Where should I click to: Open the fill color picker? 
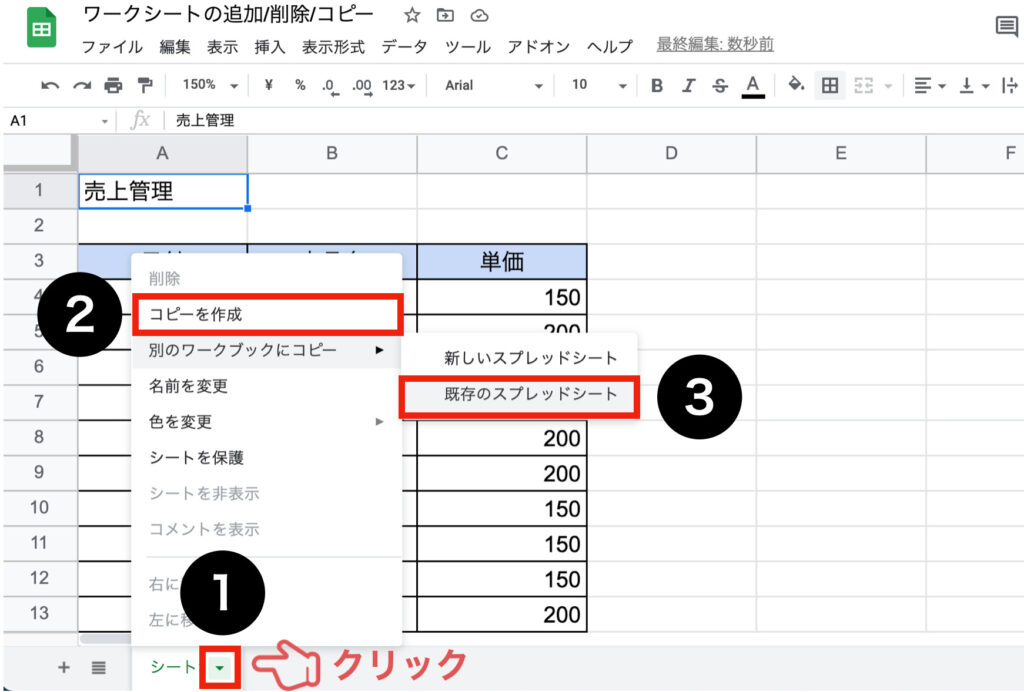point(795,84)
